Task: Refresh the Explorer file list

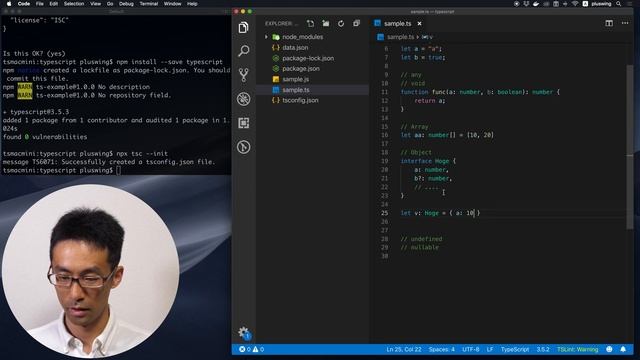Action: 341,23
